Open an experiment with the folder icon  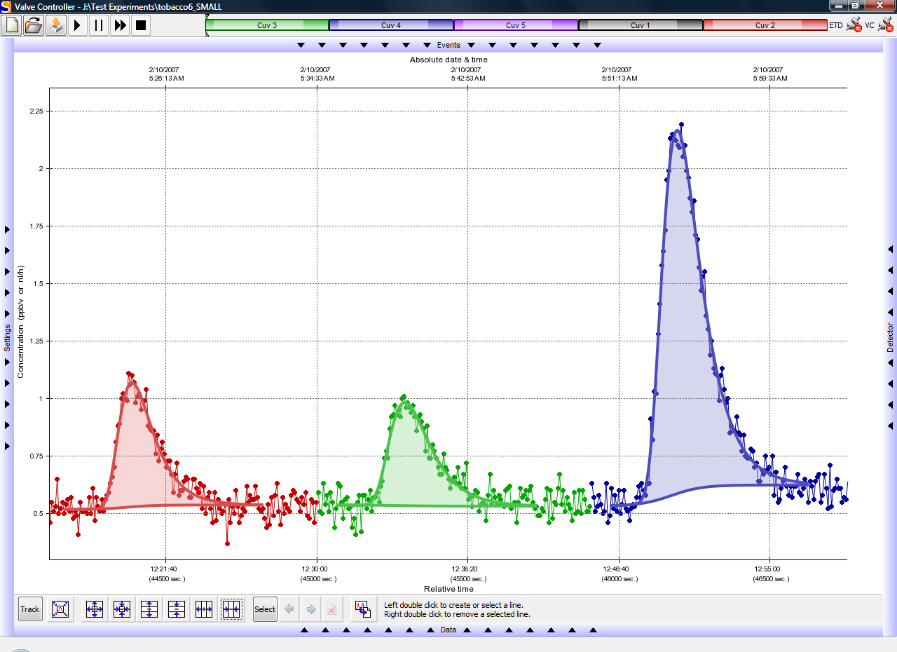(33, 25)
